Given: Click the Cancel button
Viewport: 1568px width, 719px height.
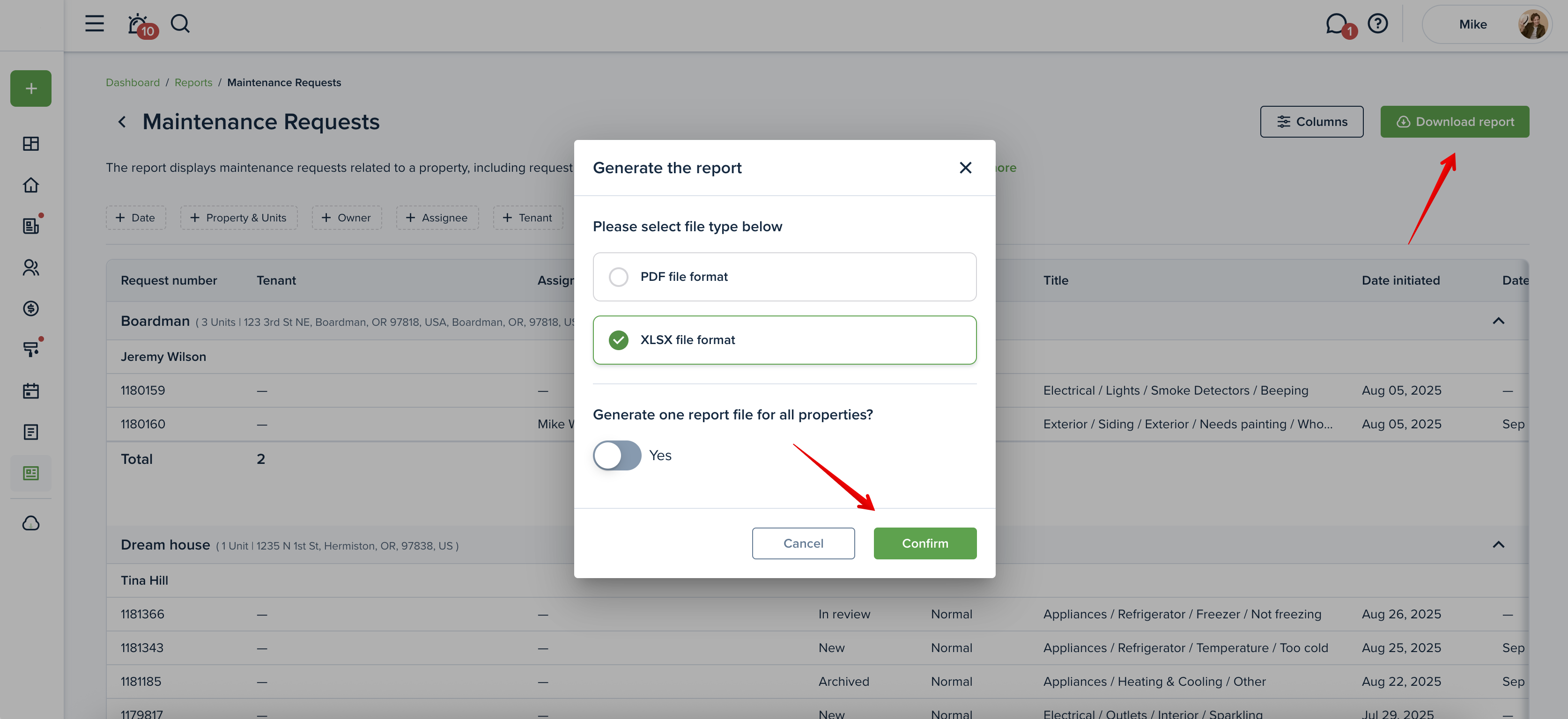Looking at the screenshot, I should 804,543.
